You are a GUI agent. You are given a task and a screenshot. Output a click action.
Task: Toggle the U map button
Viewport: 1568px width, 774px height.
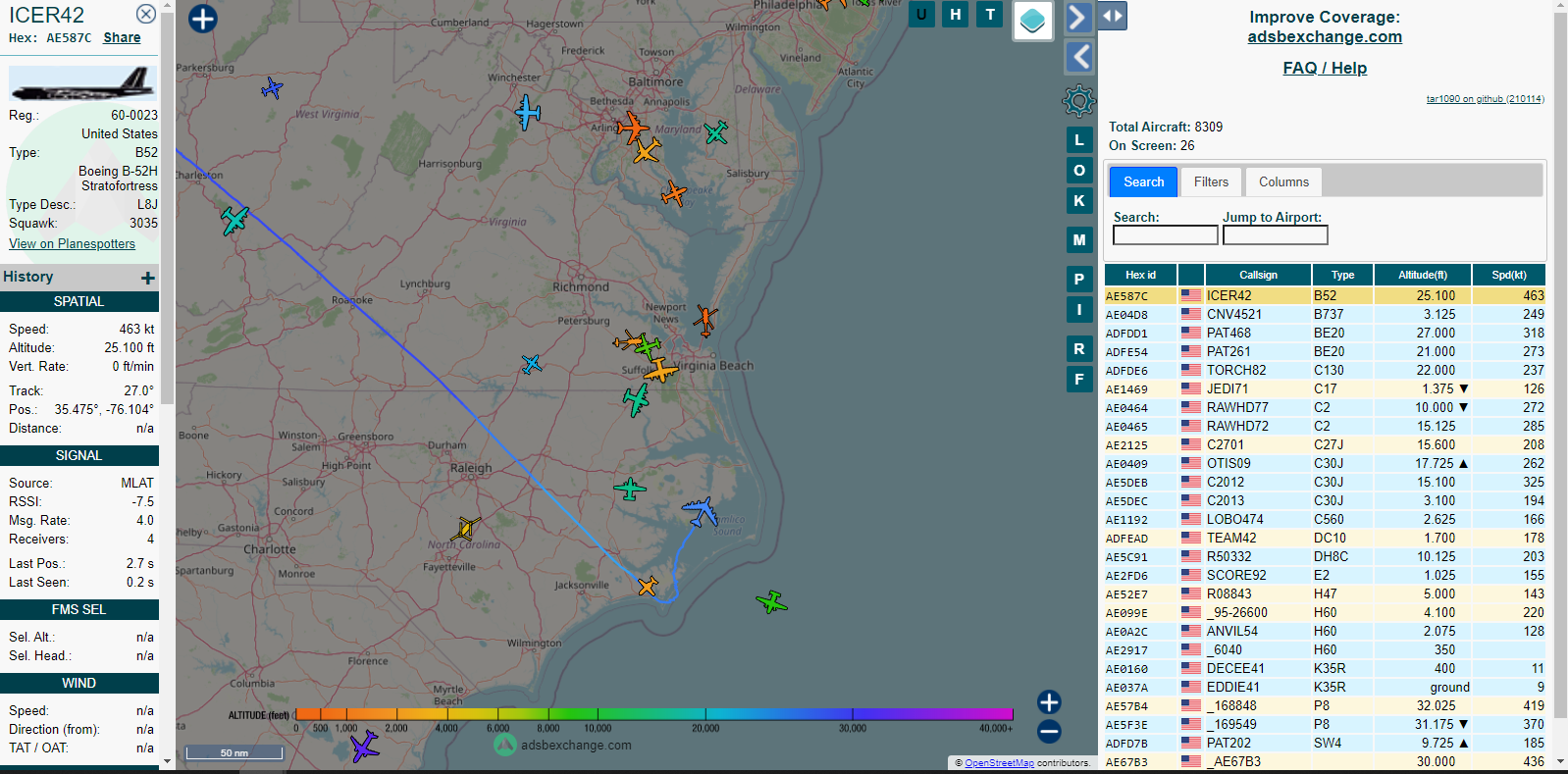[921, 14]
